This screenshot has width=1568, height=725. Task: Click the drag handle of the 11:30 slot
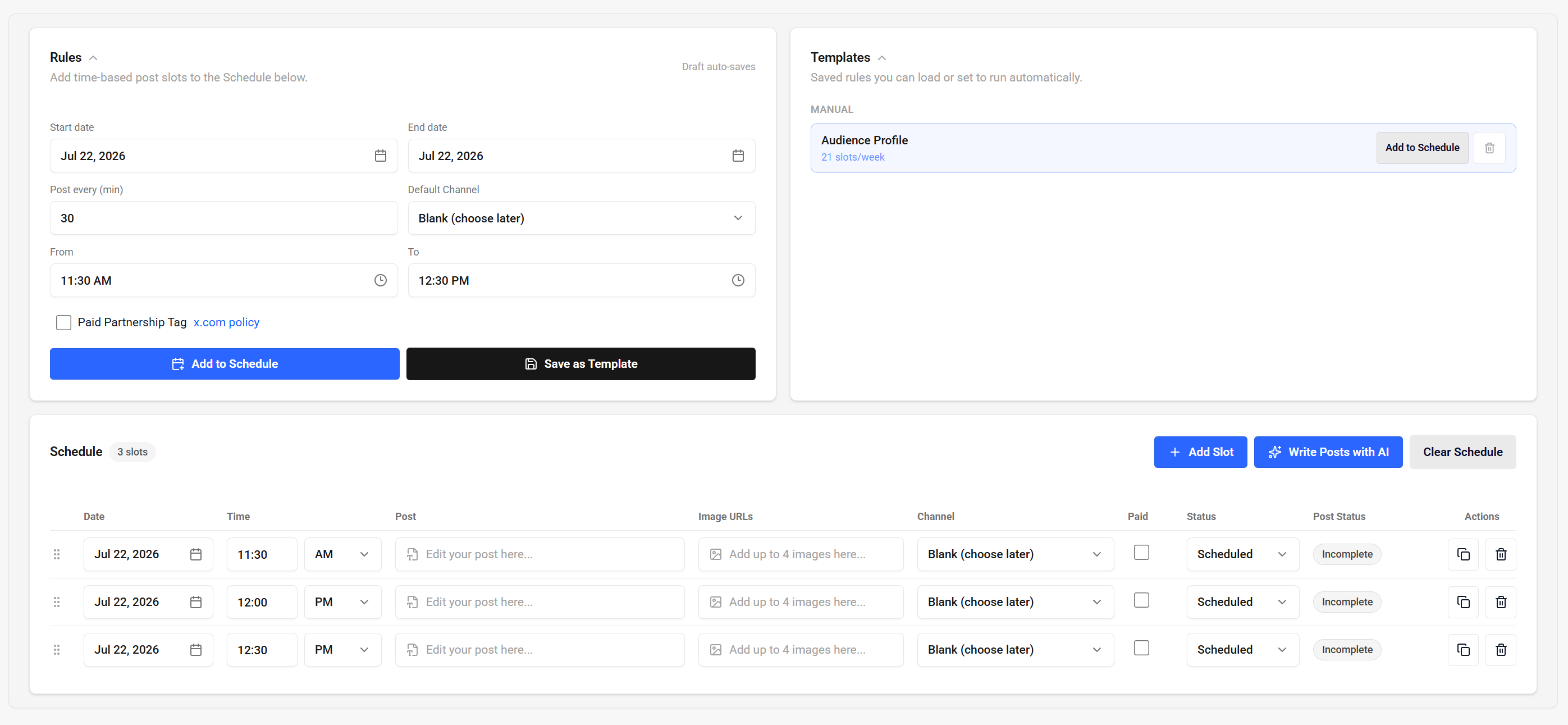pos(57,554)
